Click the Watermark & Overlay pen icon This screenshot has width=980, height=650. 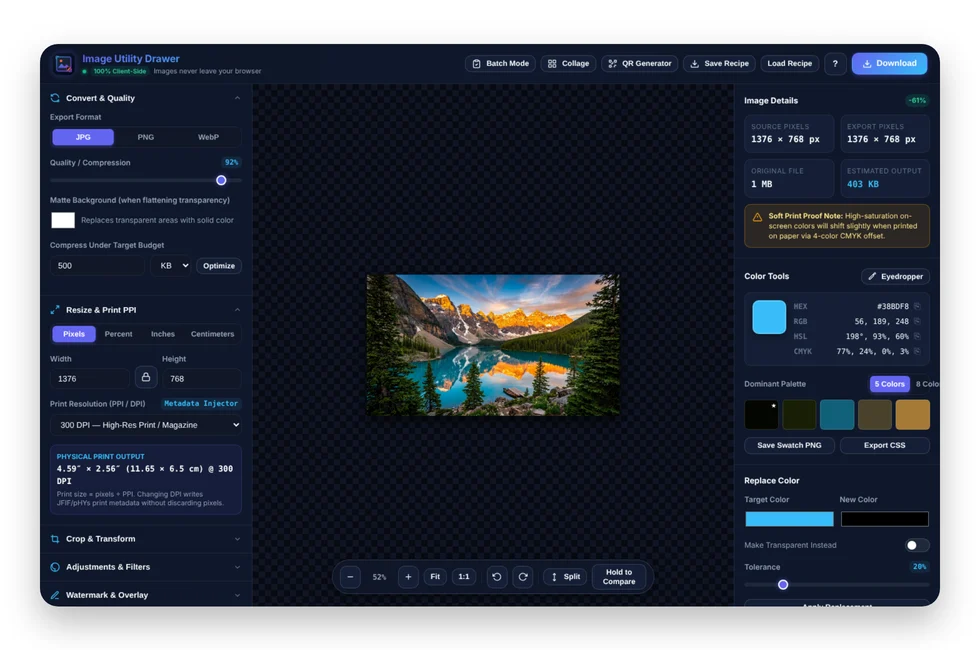(55, 595)
